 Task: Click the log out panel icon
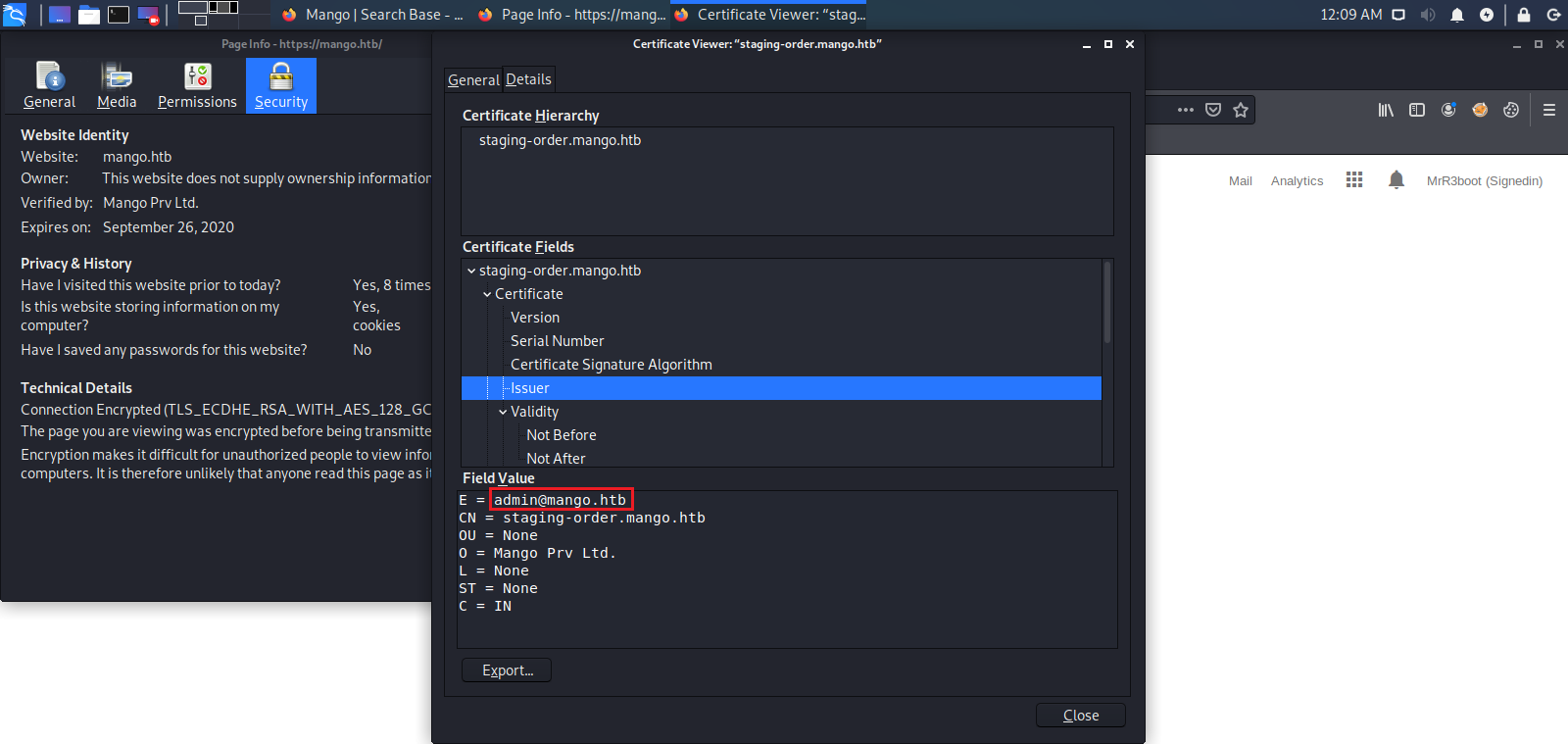point(1553,15)
